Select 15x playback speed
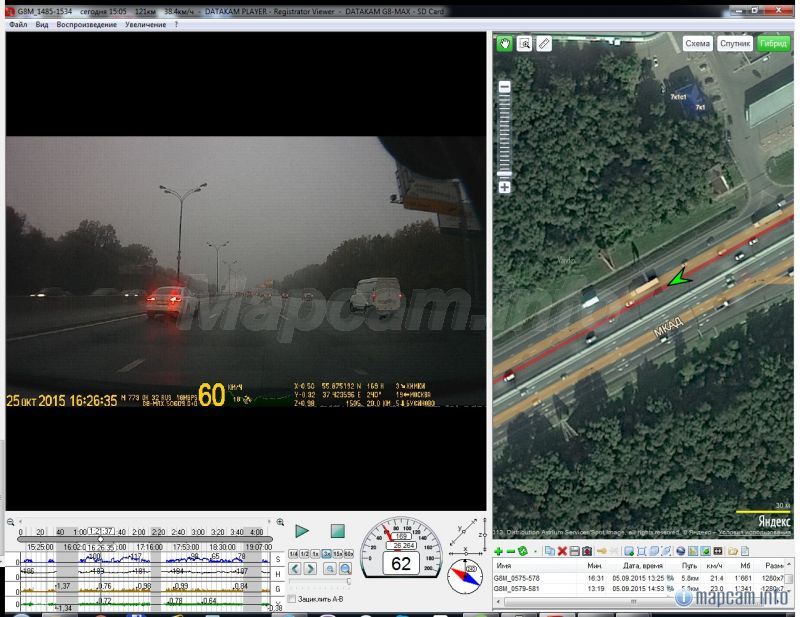800x617 pixels. click(x=336, y=553)
